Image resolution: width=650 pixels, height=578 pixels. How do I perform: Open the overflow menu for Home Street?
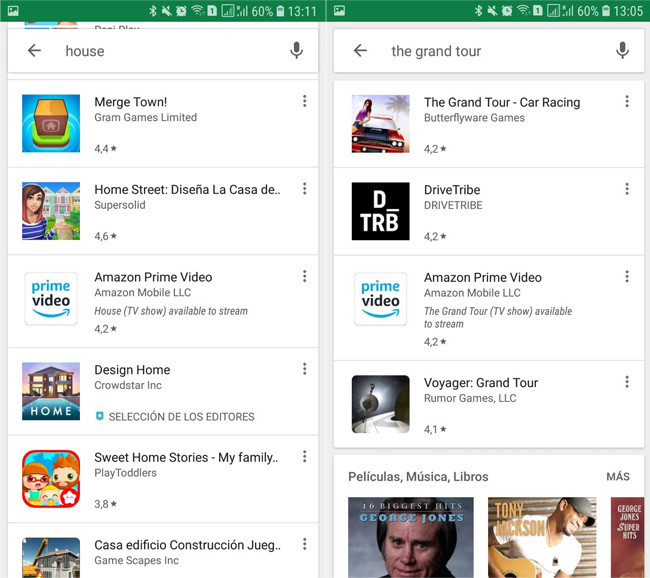tap(305, 189)
